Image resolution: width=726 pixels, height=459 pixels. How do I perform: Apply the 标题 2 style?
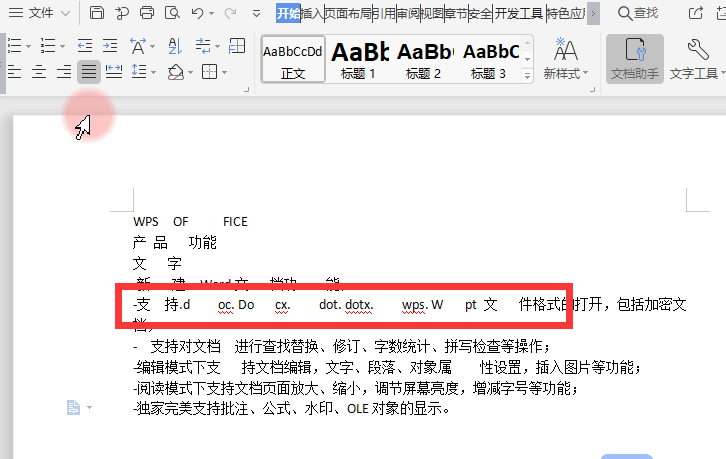(x=424, y=60)
